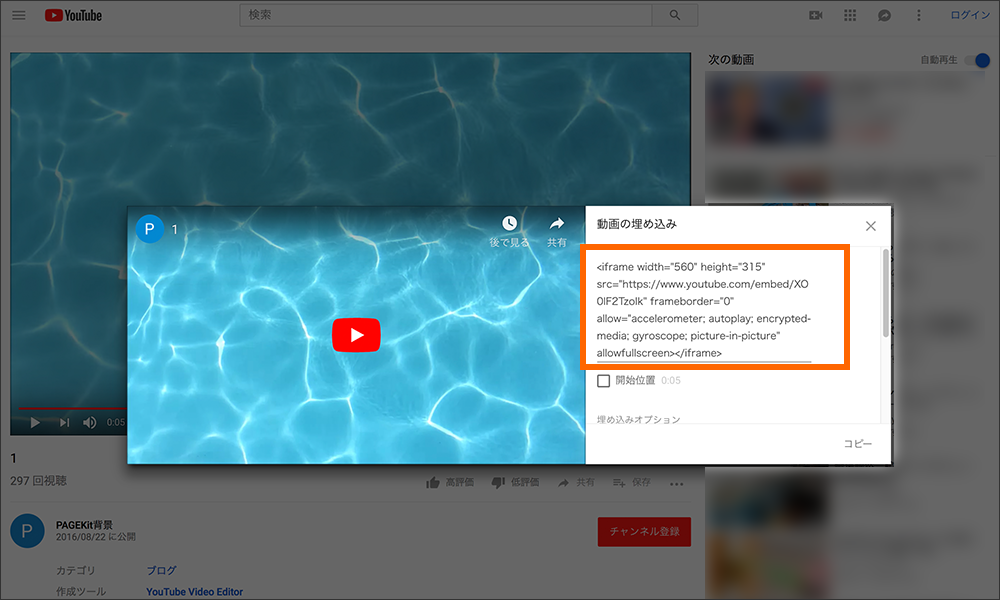Click the 共有 share button below video
The image size is (1000, 600).
[576, 483]
